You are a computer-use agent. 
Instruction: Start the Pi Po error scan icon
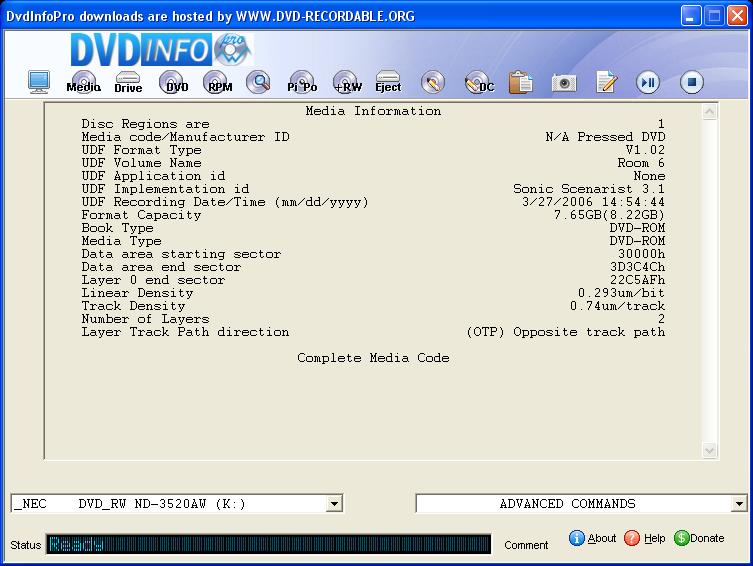point(302,82)
